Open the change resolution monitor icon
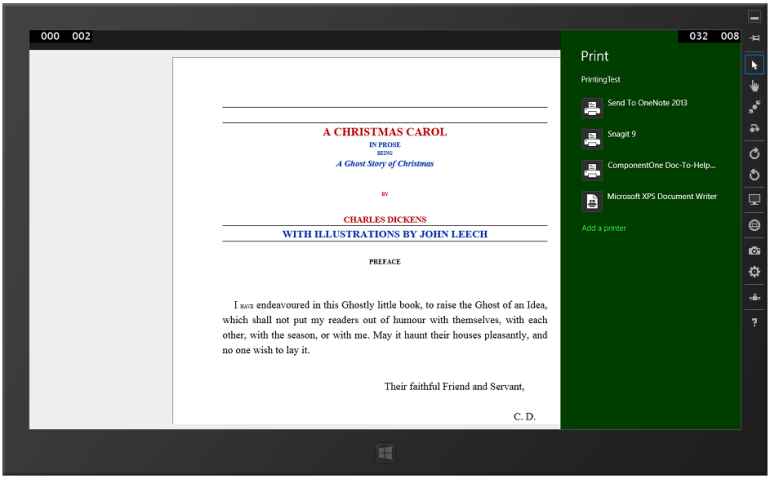 point(754,199)
